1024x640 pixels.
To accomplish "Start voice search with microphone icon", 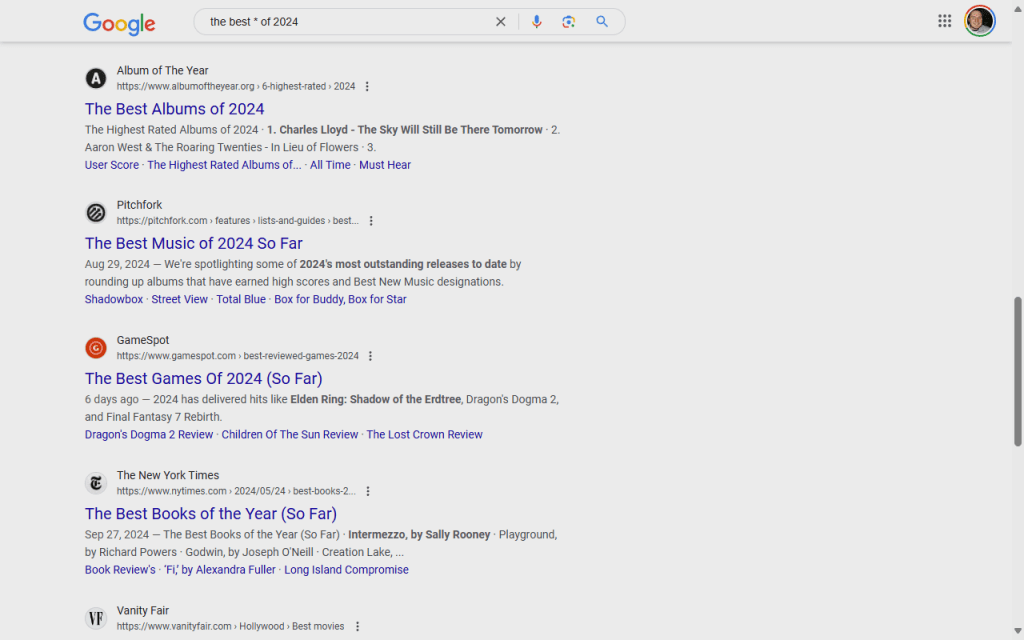I will coord(537,22).
